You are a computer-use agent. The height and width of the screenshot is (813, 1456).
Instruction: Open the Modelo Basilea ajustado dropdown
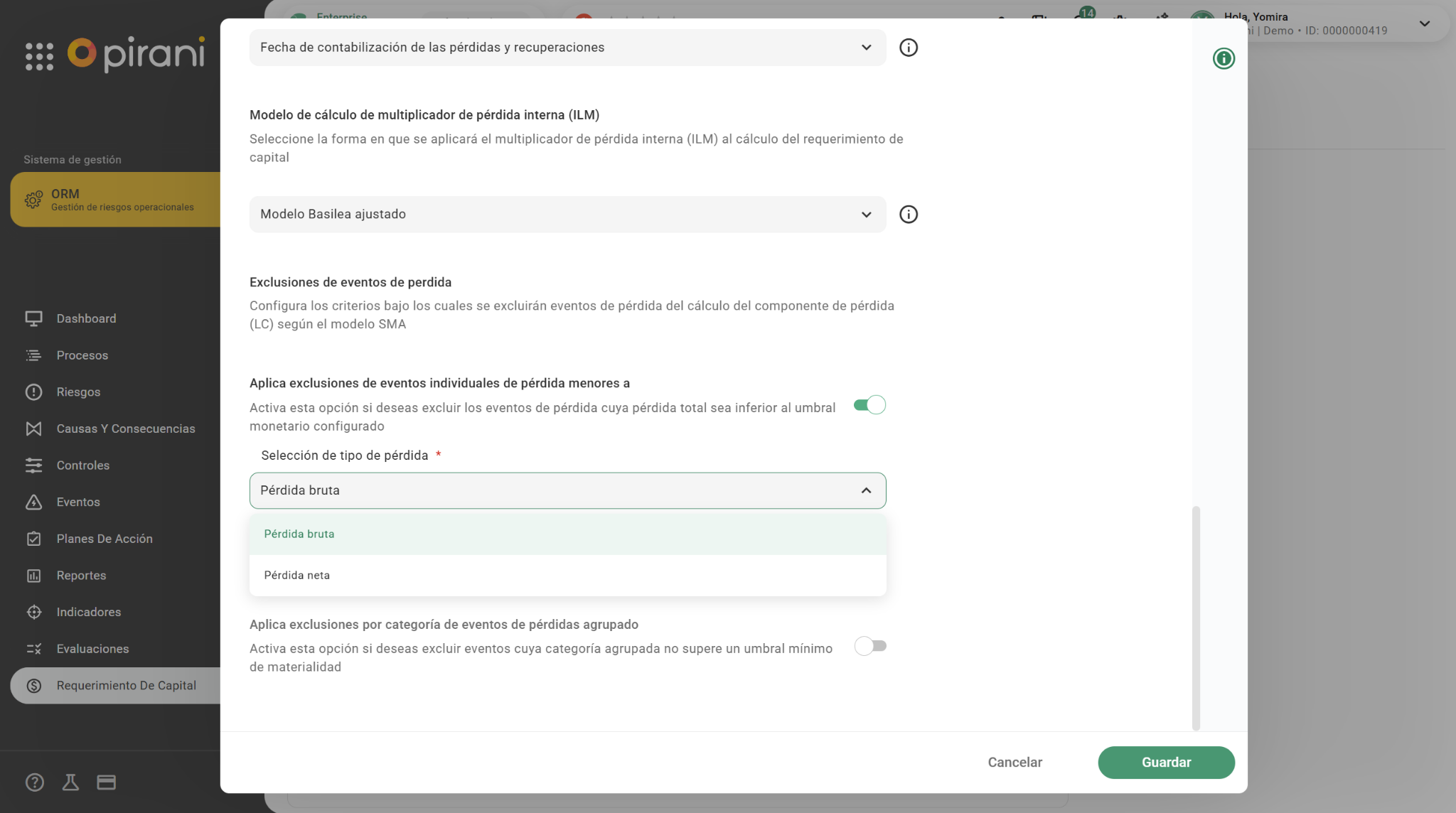[567, 215]
